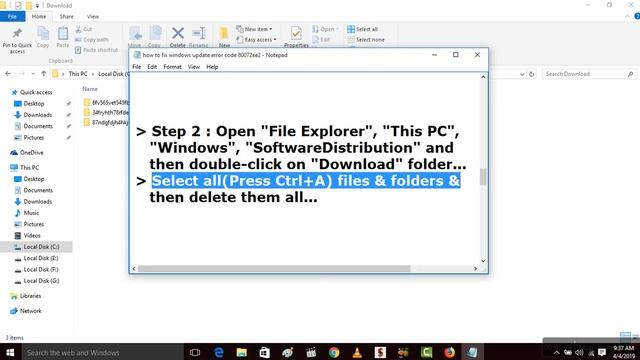This screenshot has width=640, height=360.
Task: Click the Action Center notification icon
Action: tap(602, 352)
